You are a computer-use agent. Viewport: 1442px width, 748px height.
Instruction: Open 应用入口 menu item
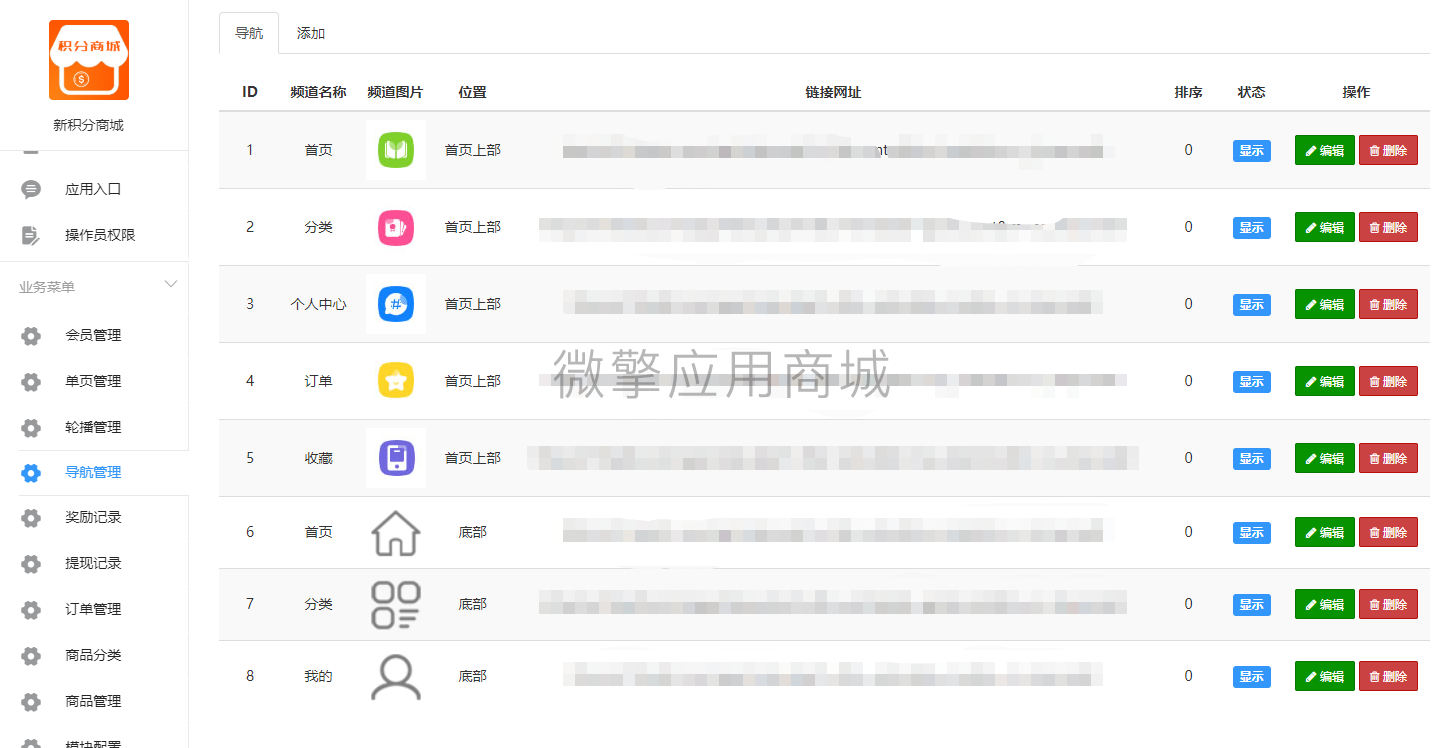coord(93,189)
